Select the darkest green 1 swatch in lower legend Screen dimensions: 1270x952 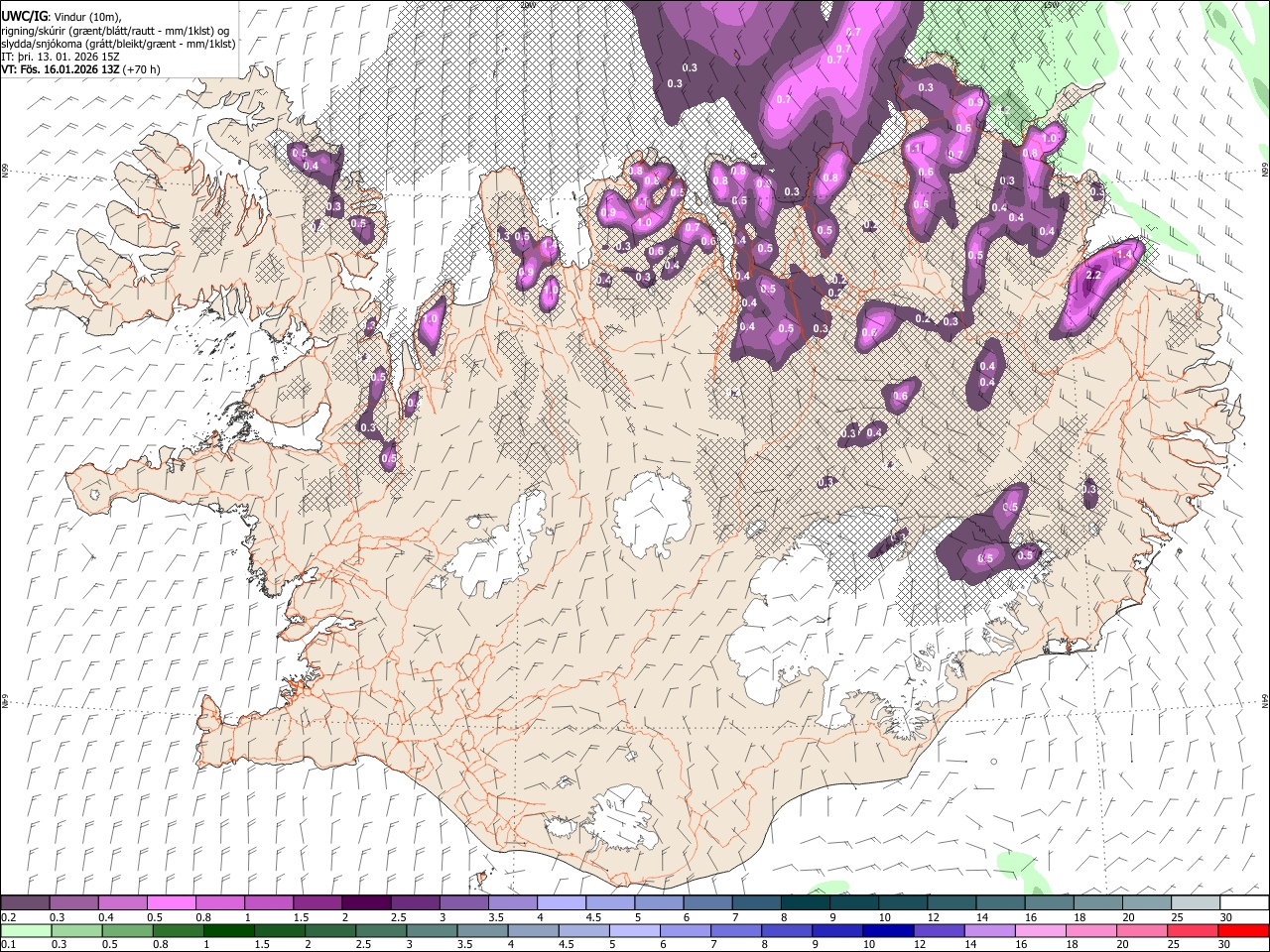coord(229,930)
